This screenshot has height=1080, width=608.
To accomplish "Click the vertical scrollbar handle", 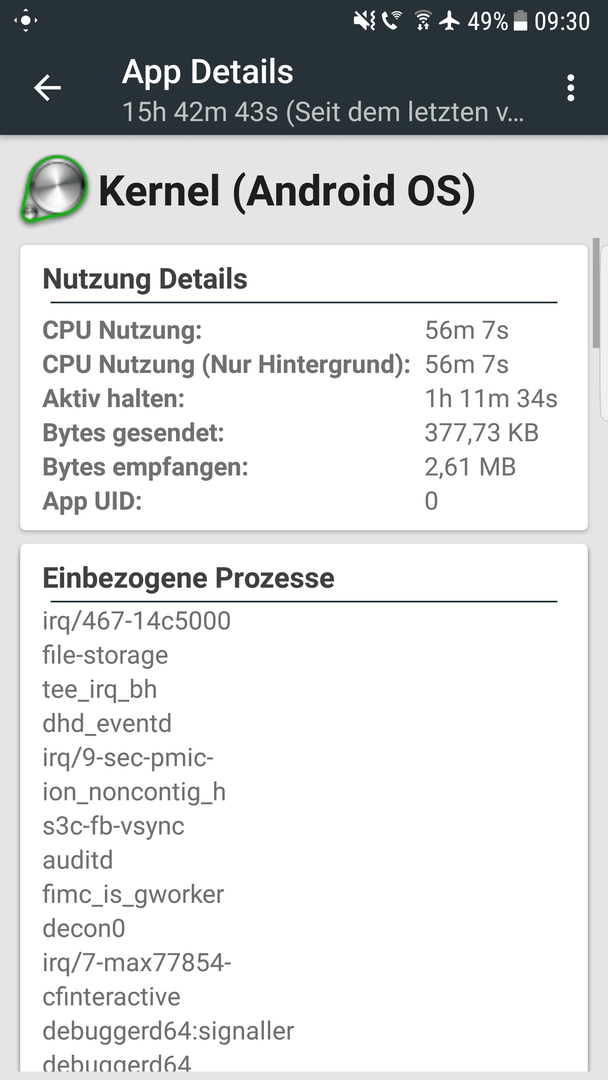I will pyautogui.click(x=596, y=293).
